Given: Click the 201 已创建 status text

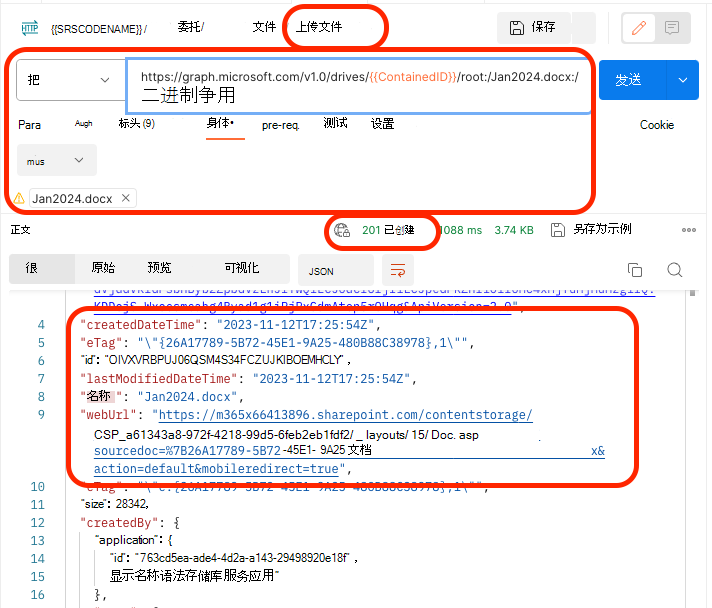Looking at the screenshot, I should click(x=388, y=230).
